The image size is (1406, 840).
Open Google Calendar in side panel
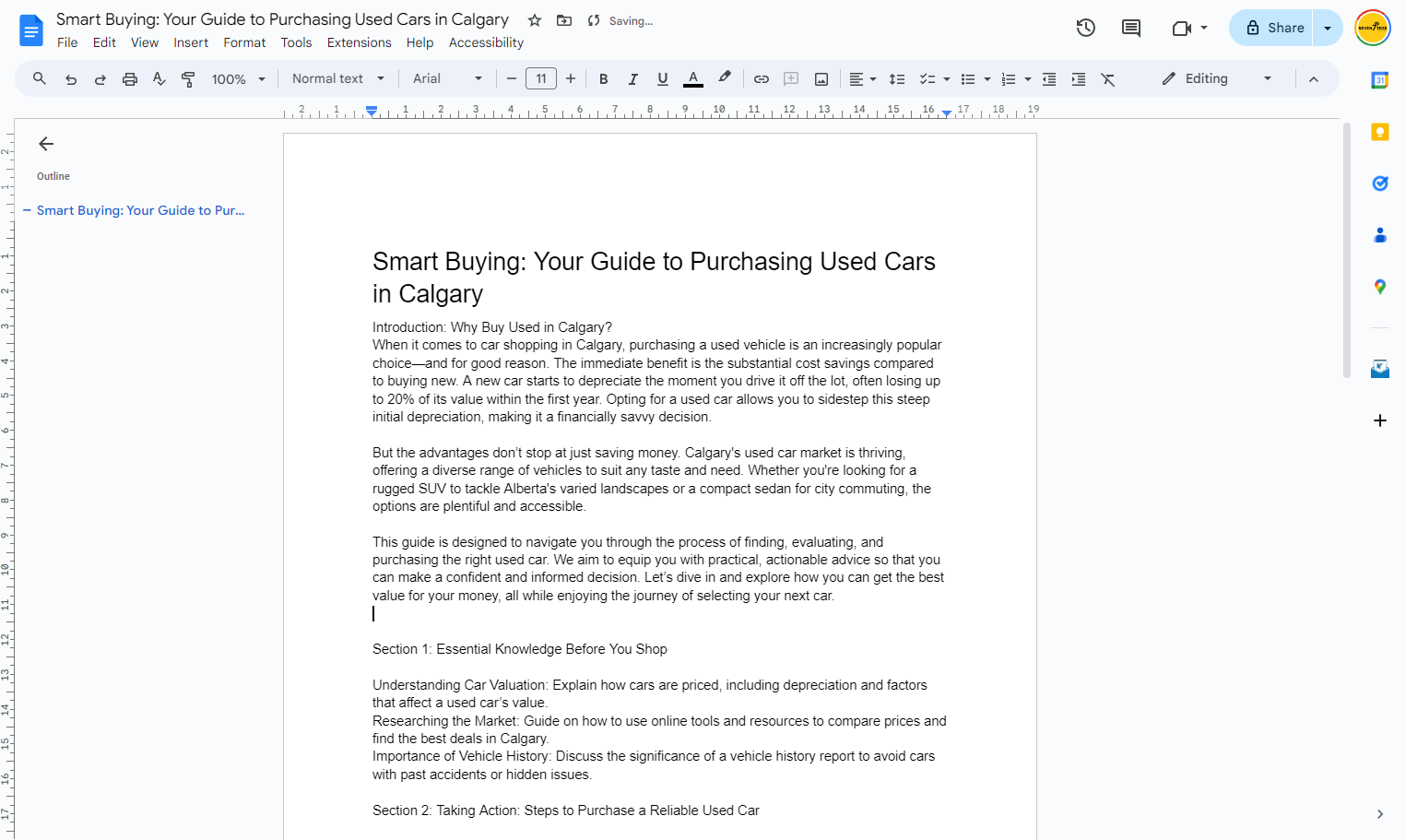(x=1380, y=80)
